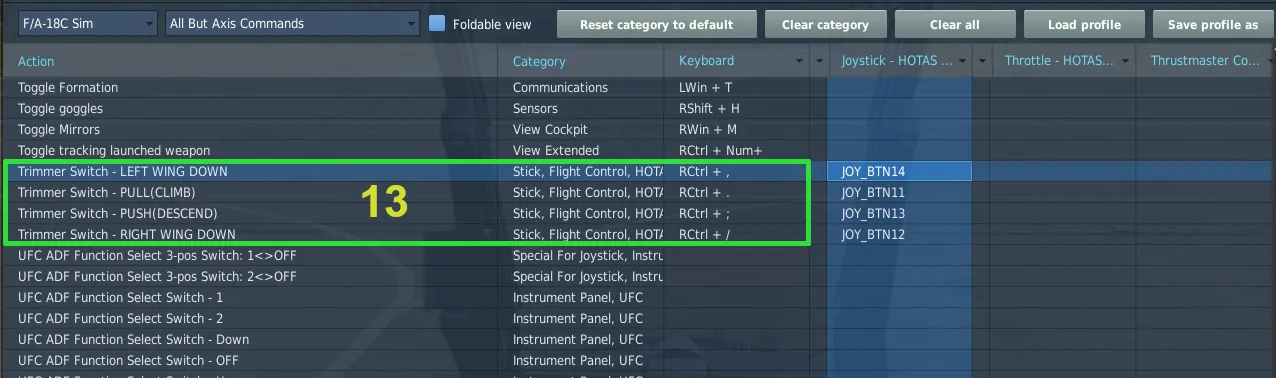Viewport: 1276px width, 378px height.
Task: Click Reset category to default button
Action: tap(656, 24)
